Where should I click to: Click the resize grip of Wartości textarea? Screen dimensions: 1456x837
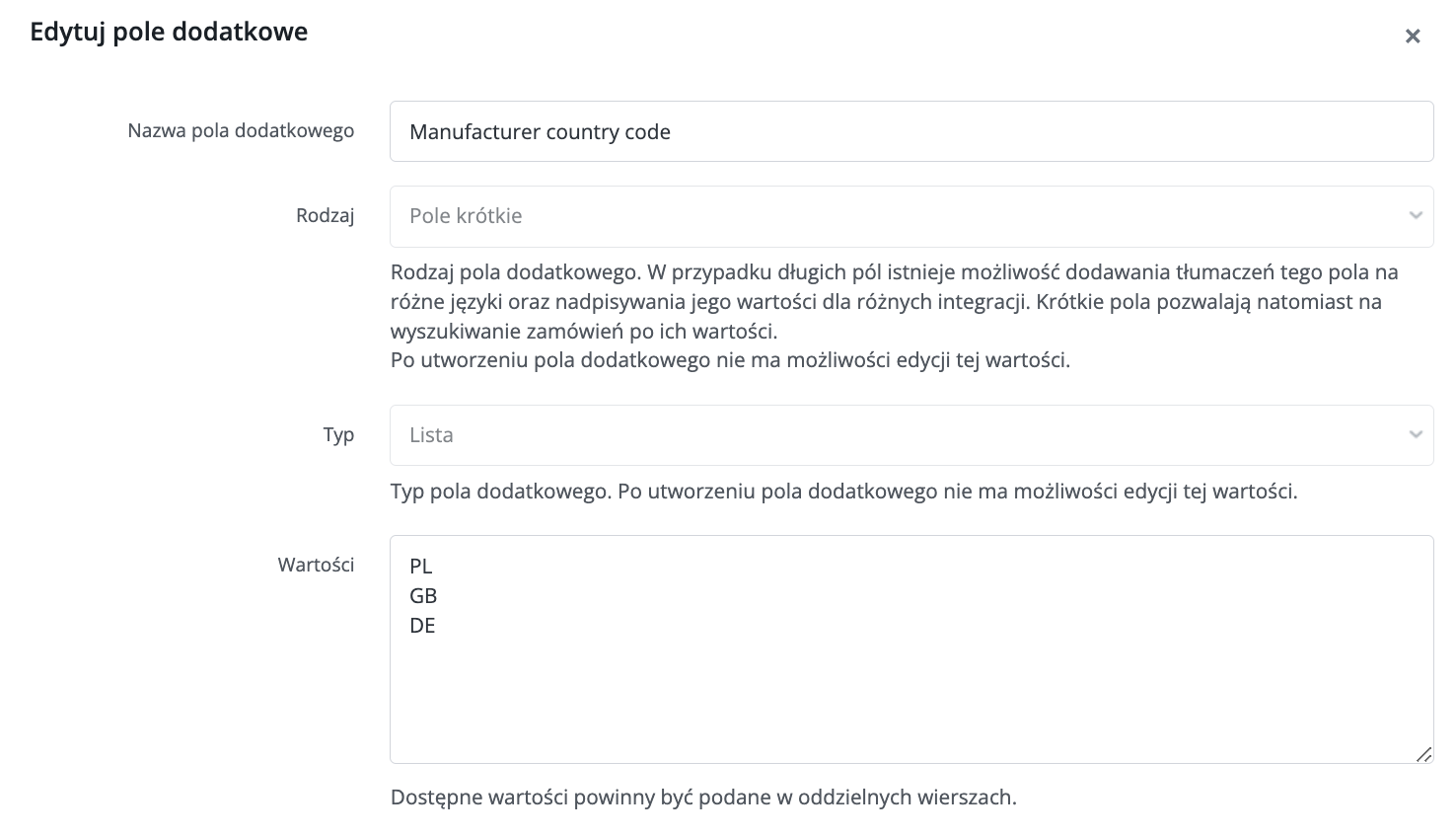[1423, 754]
